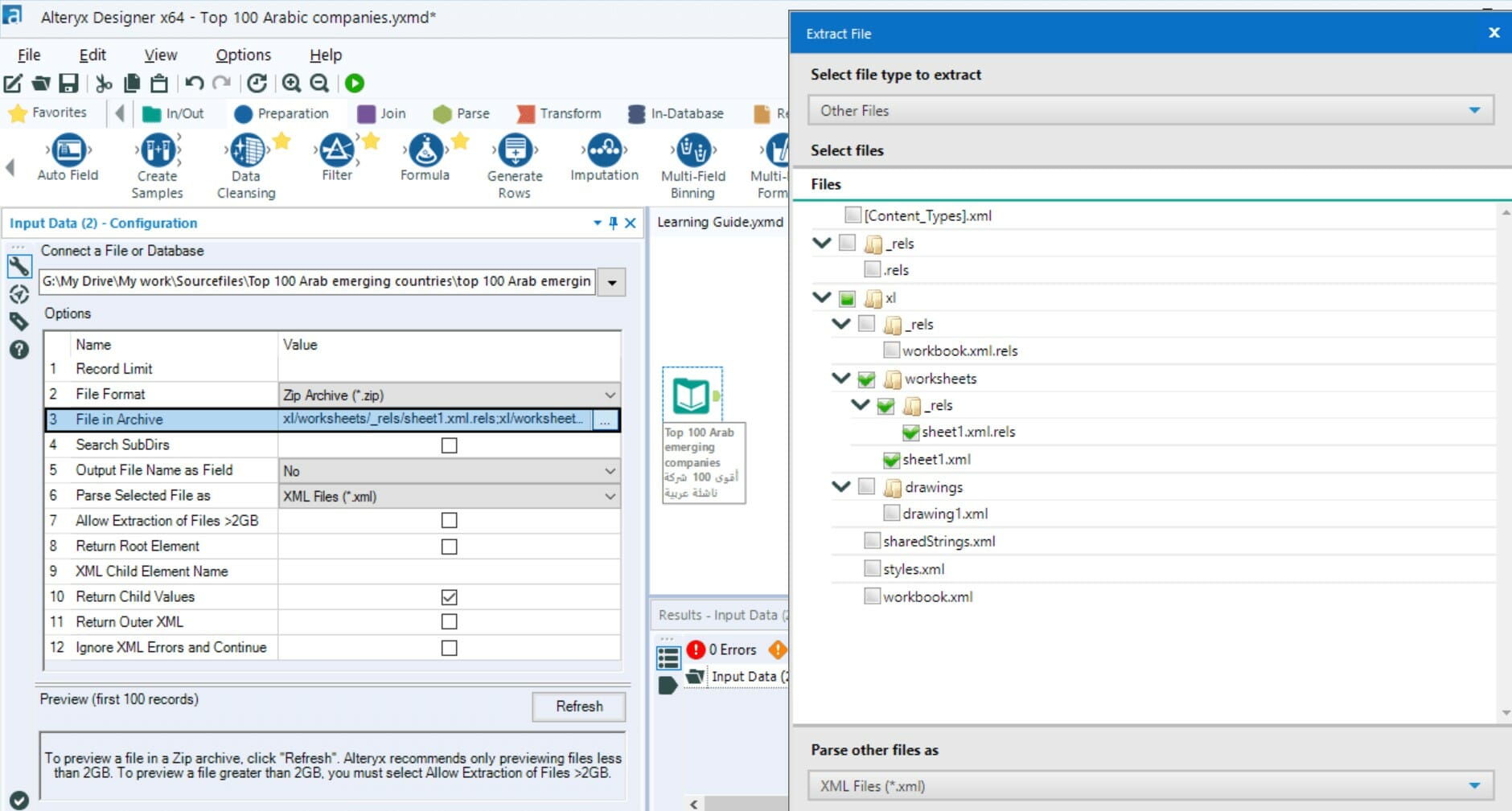This screenshot has height=811, width=1512.
Task: Click the File in Archive browse button
Action: pyautogui.click(x=606, y=420)
